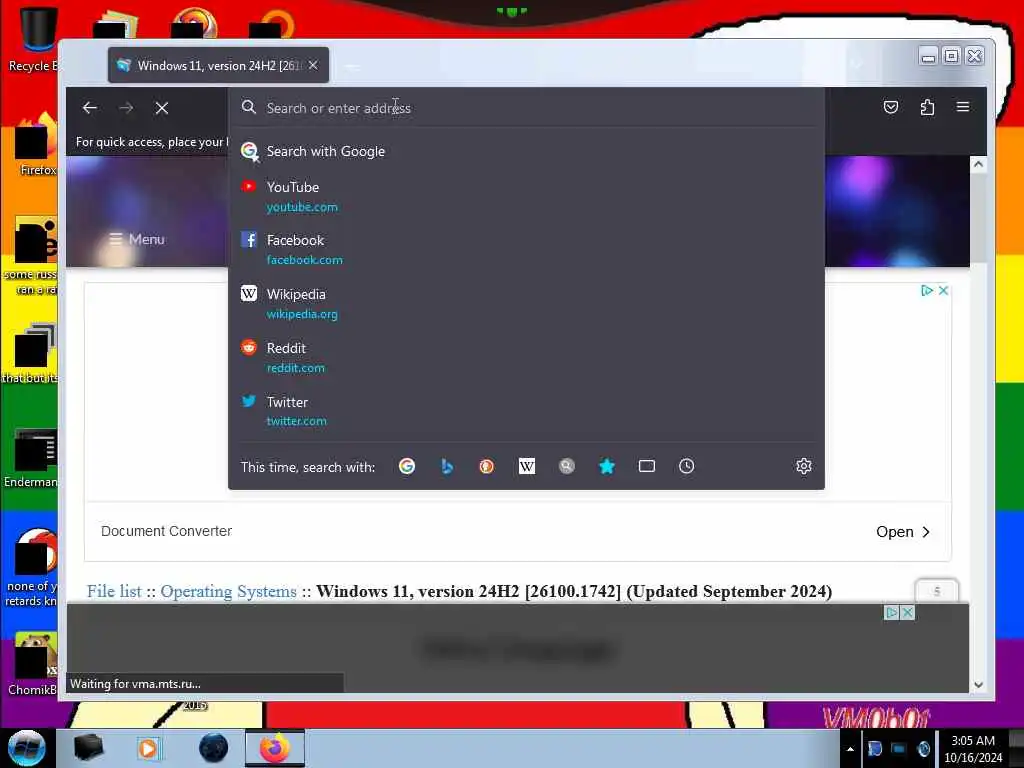This screenshot has width=1024, height=768.
Task: Open Firefox hamburger application menu
Action: (x=963, y=107)
